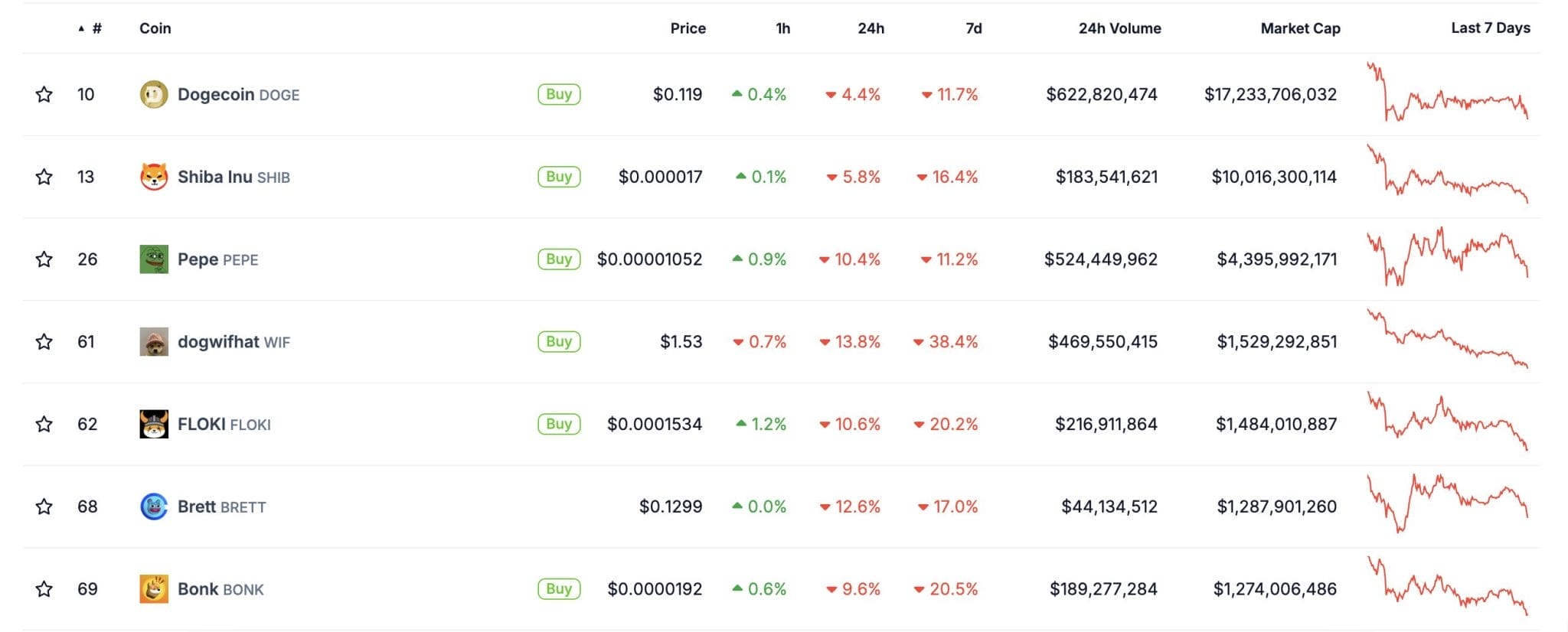
Task: Sort by the Price column header
Action: click(688, 28)
